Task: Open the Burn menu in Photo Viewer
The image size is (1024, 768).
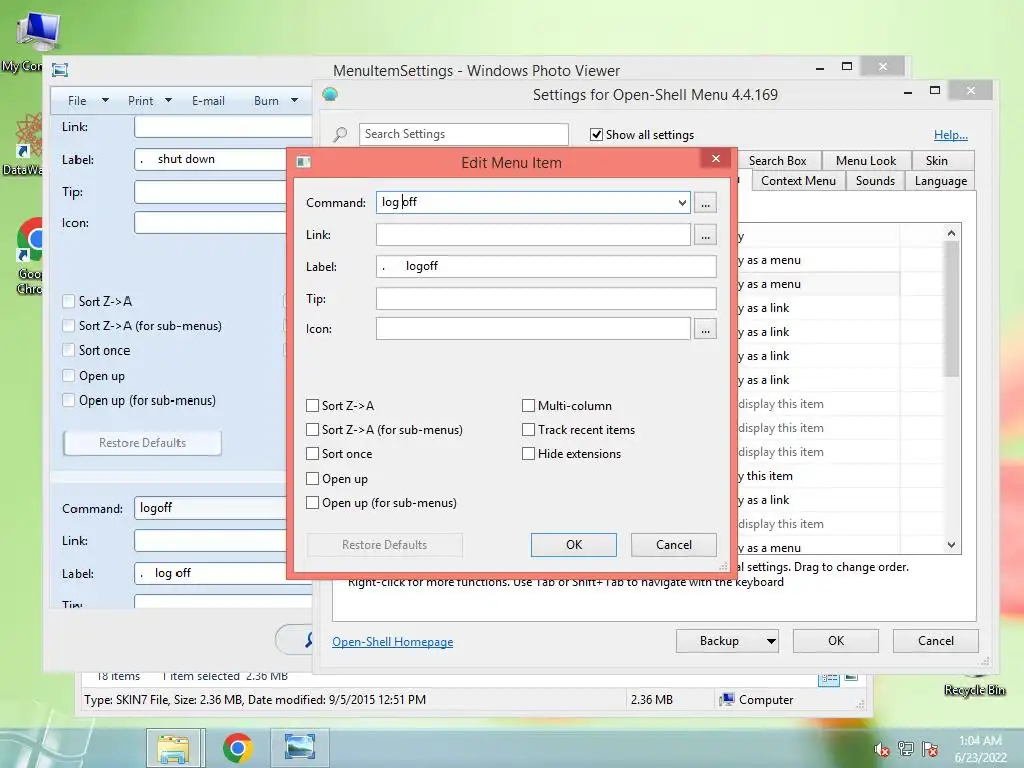Action: click(x=276, y=101)
